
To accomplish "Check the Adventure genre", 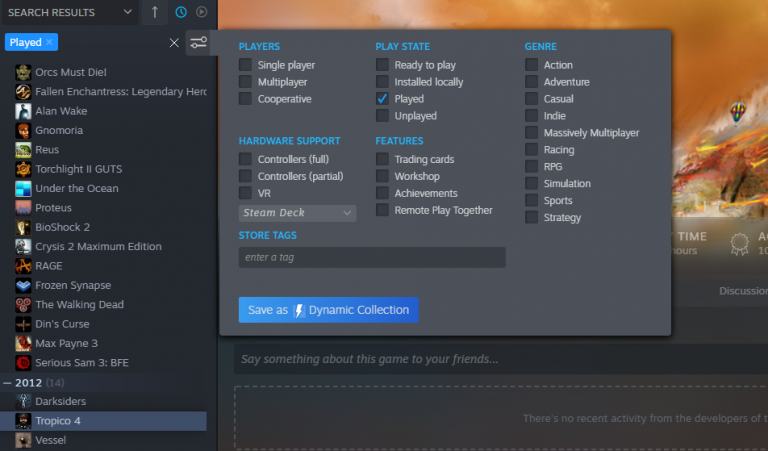I will click(531, 82).
